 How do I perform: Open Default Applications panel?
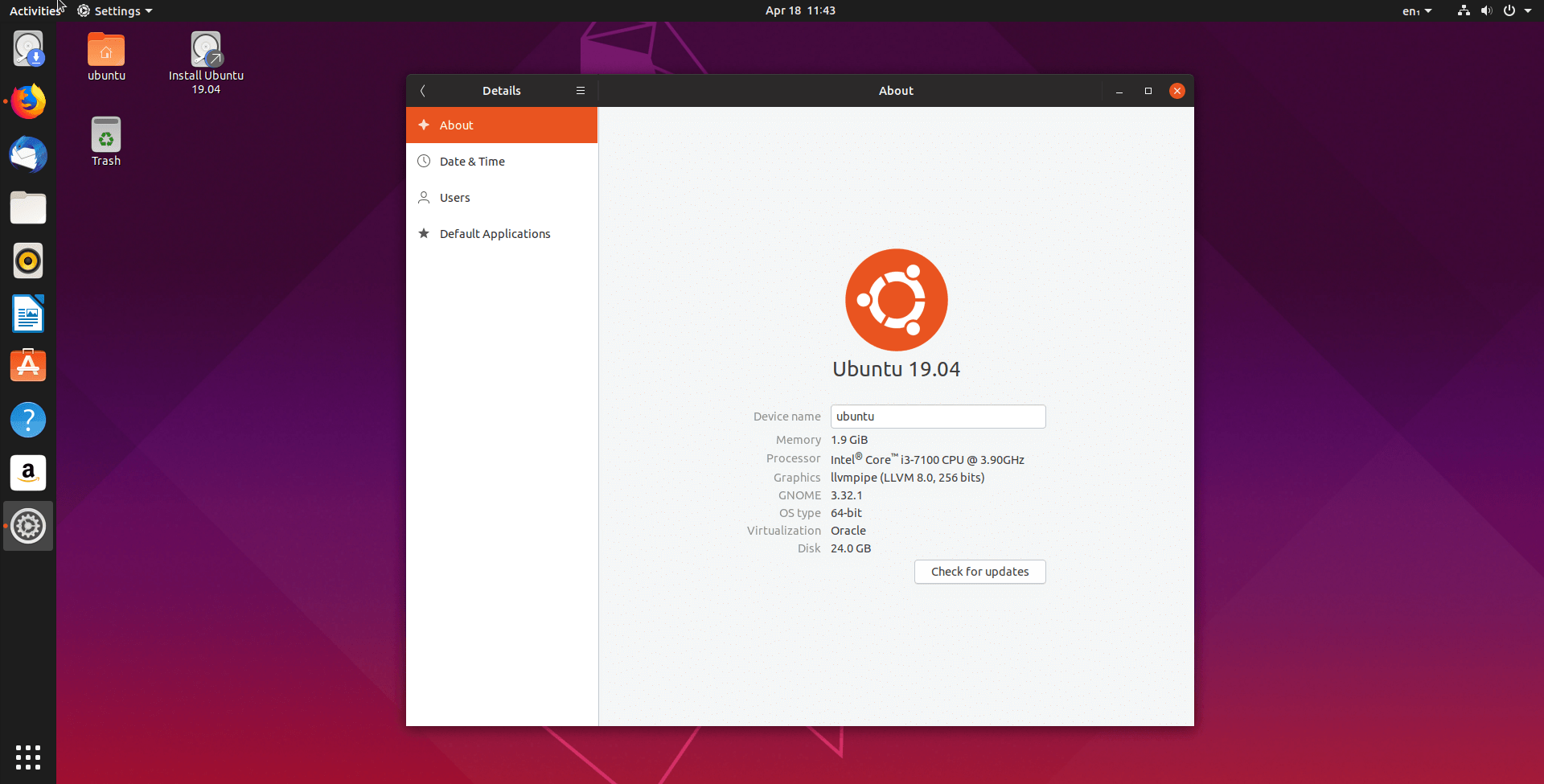pos(502,234)
